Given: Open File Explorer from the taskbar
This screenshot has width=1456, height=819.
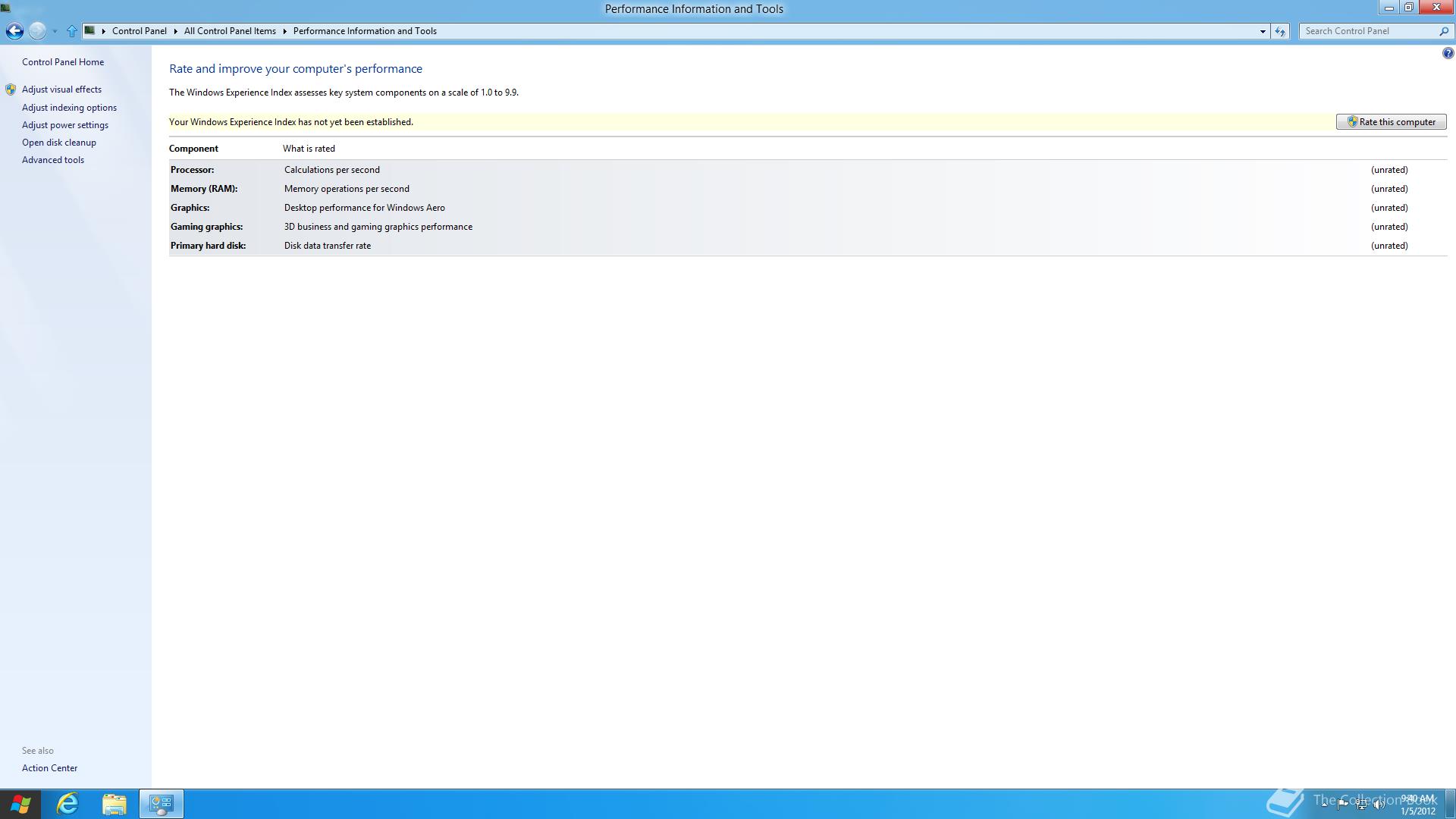Looking at the screenshot, I should tap(115, 804).
